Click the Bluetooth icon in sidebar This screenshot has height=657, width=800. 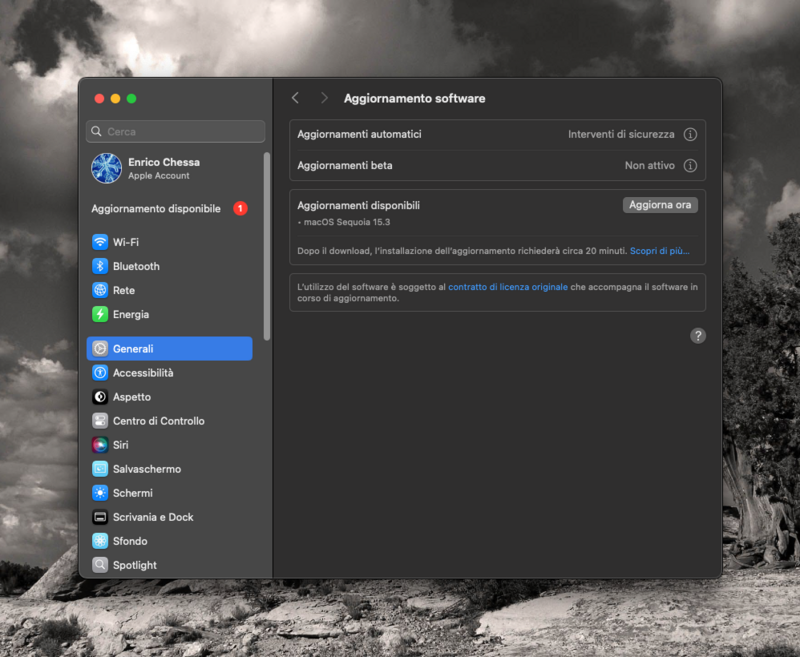pos(100,266)
